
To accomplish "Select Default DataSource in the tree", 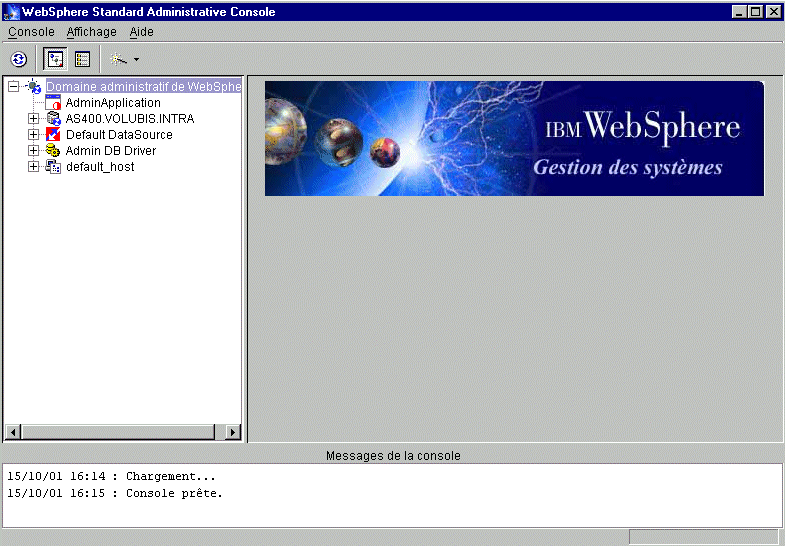I will coord(119,135).
